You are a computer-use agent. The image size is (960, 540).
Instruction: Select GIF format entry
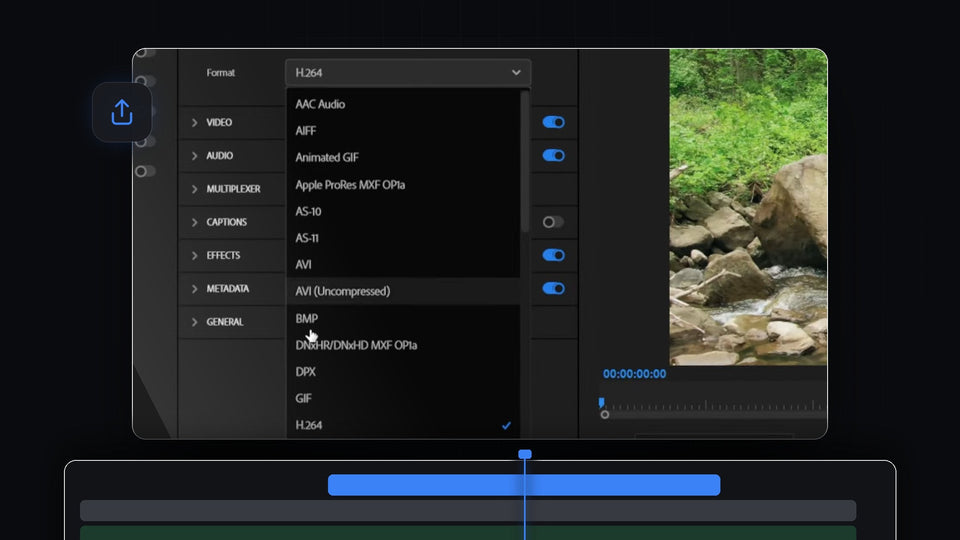pos(403,399)
